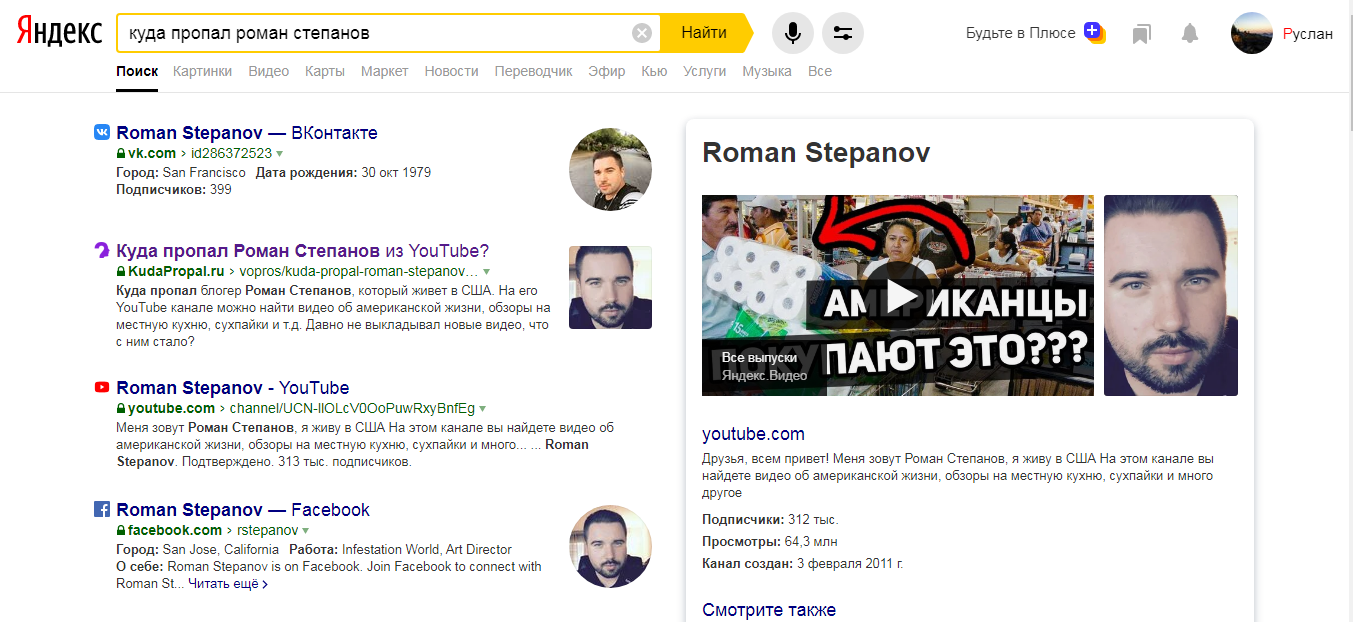Switch to the Новости tab
The image size is (1353, 622).
pos(451,71)
